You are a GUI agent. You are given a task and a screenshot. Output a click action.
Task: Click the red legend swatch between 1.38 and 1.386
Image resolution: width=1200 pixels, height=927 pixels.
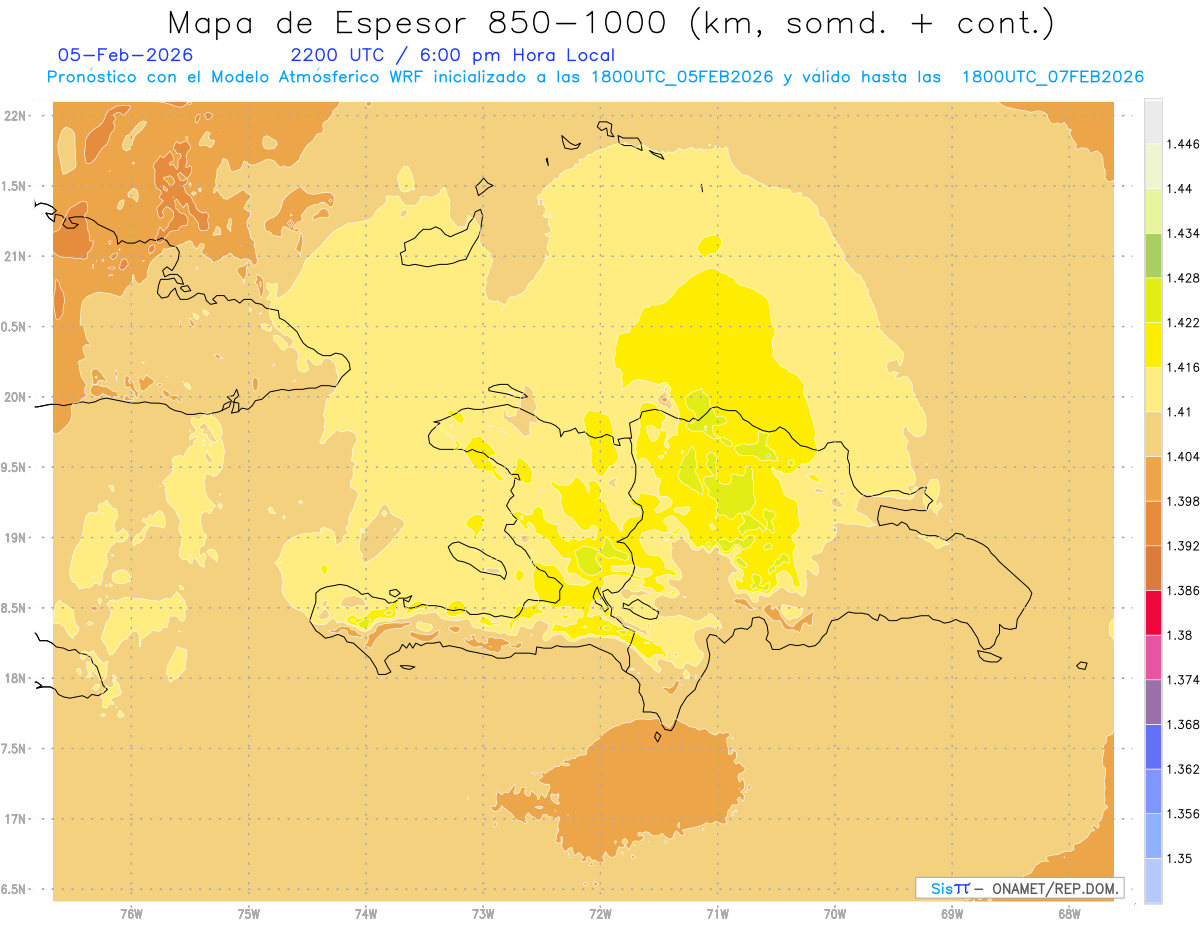pos(1153,612)
